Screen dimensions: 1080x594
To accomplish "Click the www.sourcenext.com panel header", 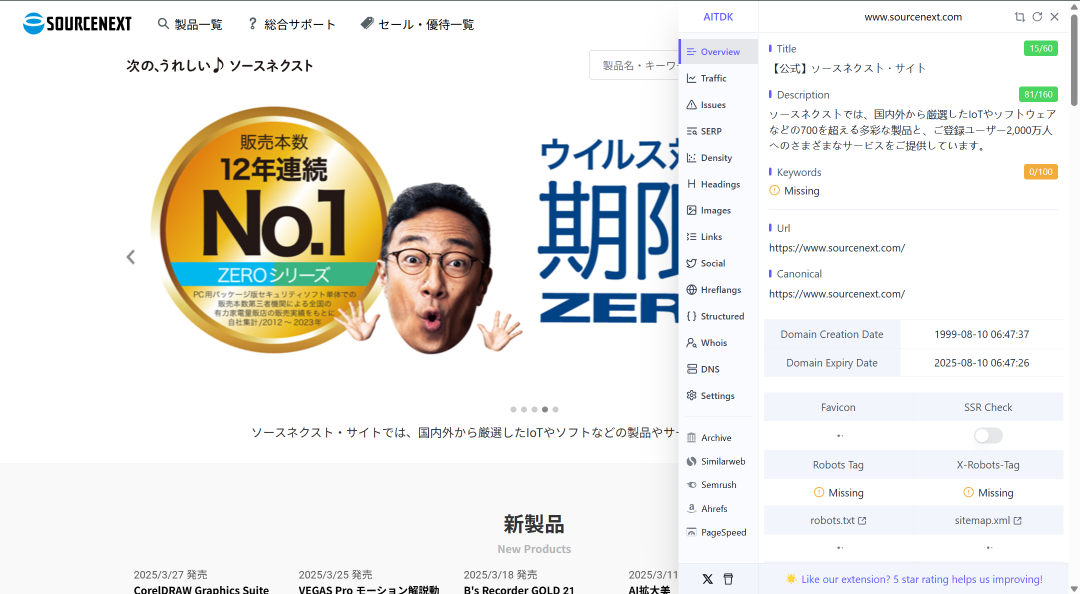I will 913,17.
